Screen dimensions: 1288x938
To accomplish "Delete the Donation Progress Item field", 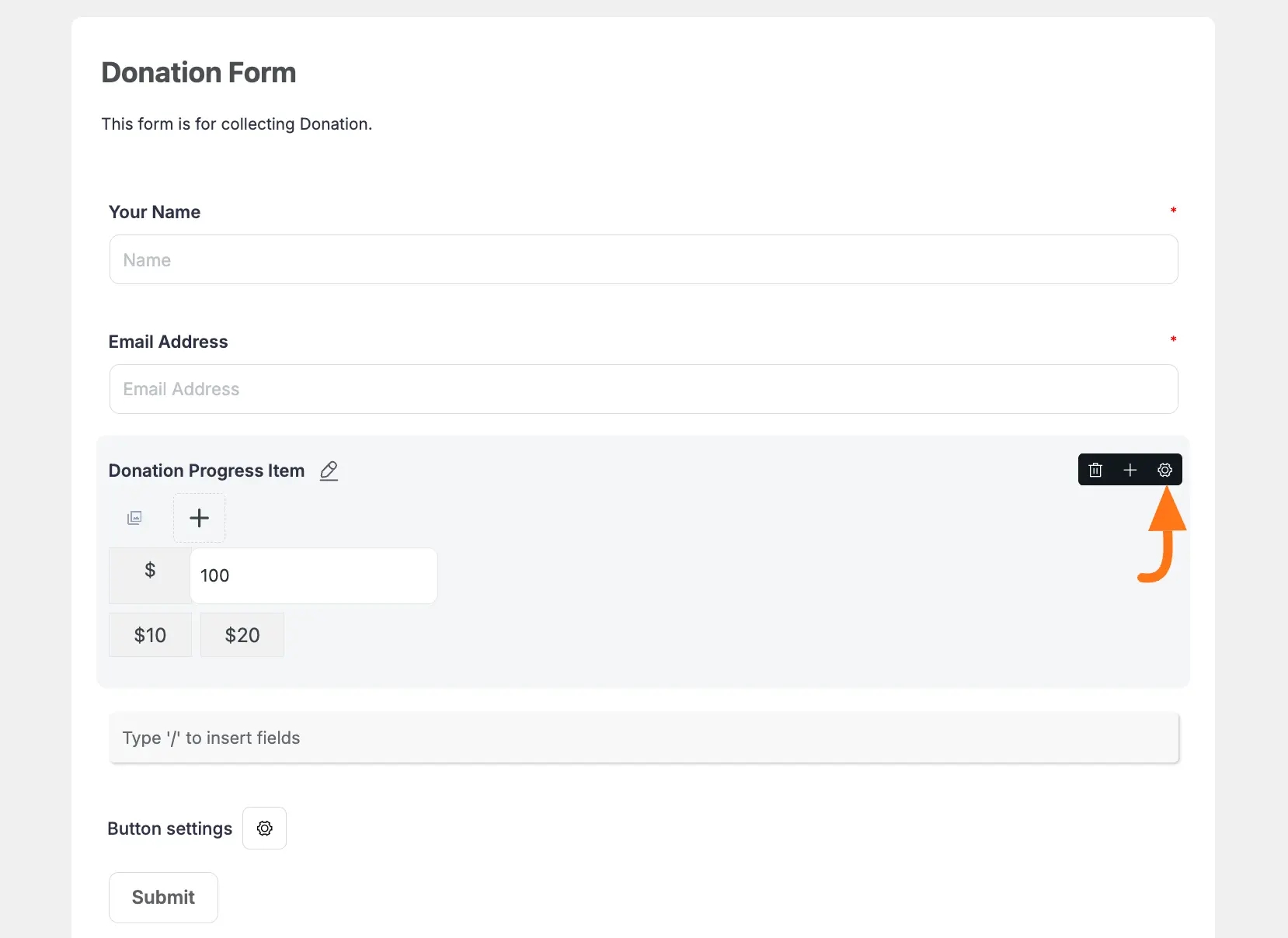I will click(1095, 470).
